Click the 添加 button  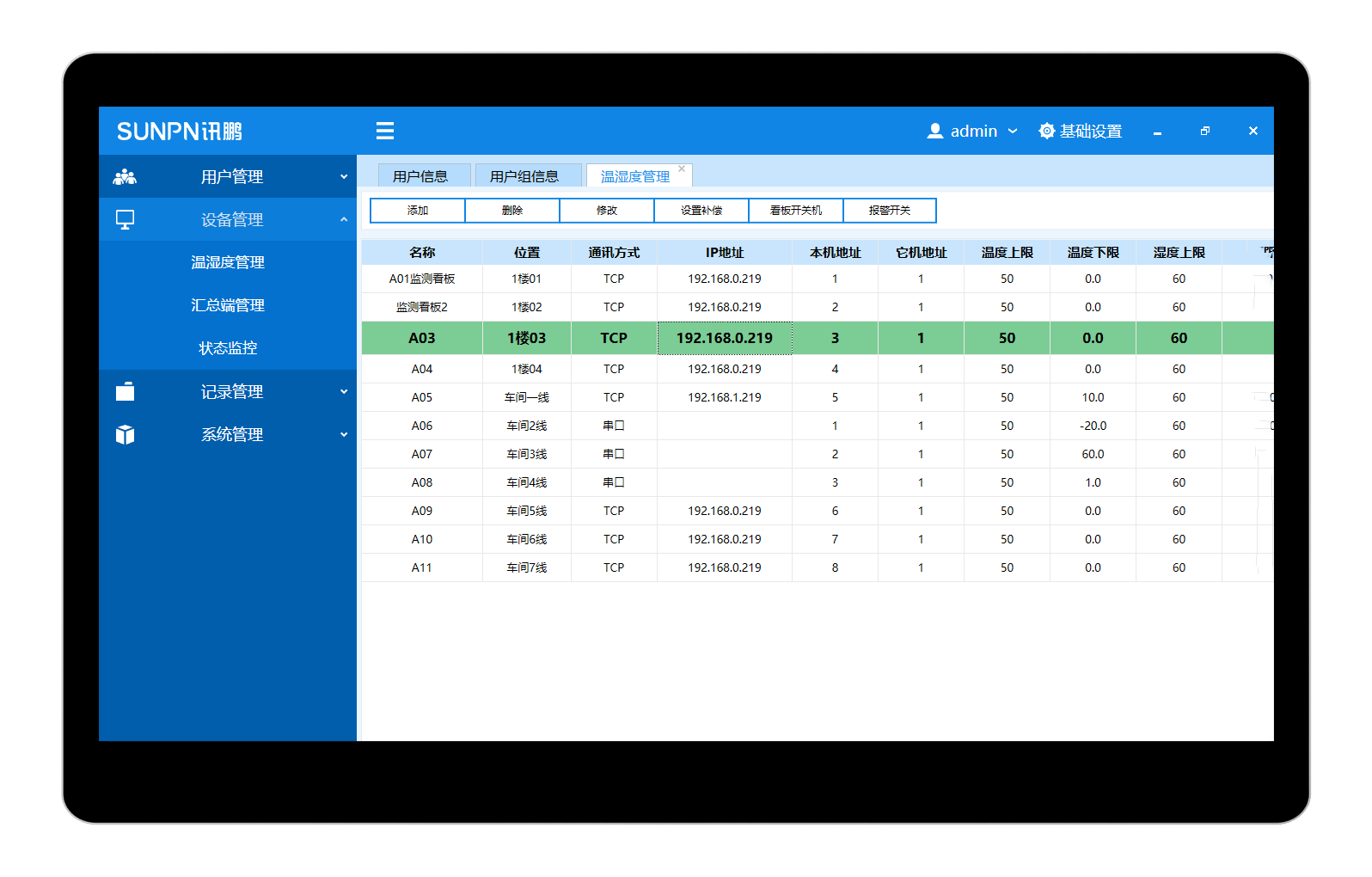tap(418, 211)
